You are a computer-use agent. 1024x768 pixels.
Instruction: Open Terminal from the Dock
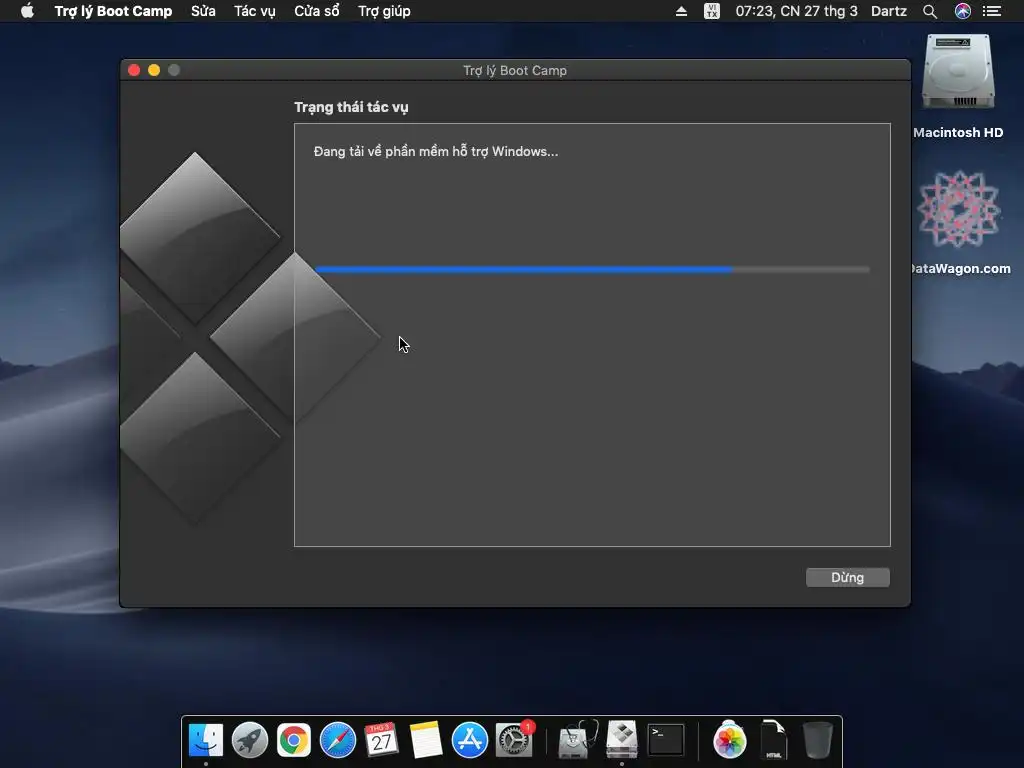(665, 740)
